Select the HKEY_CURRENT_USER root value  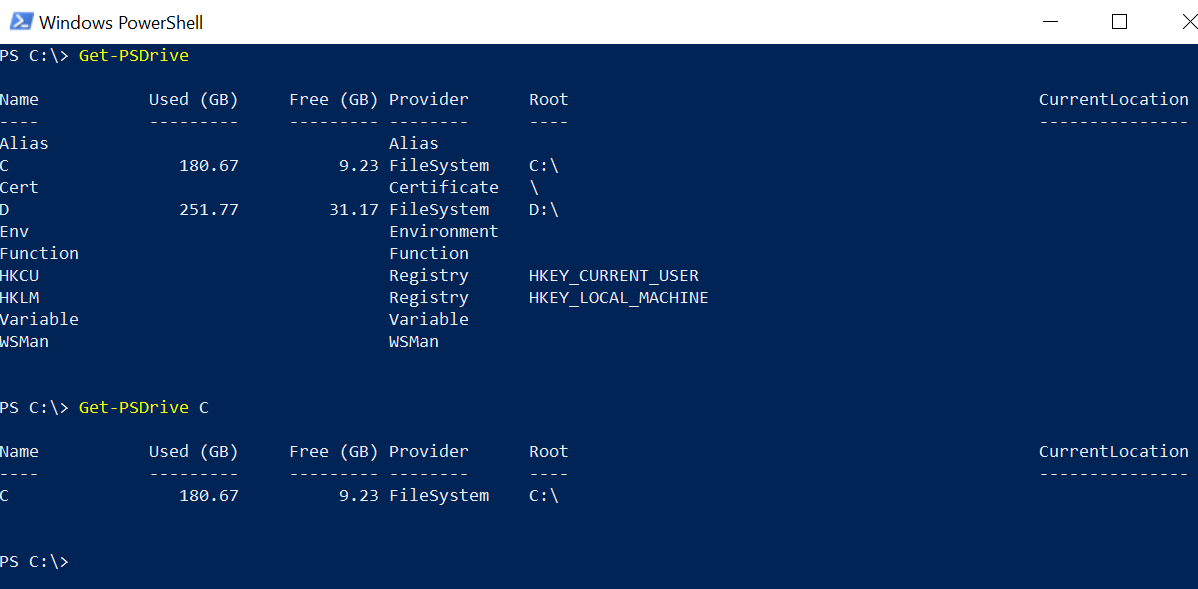click(x=614, y=276)
